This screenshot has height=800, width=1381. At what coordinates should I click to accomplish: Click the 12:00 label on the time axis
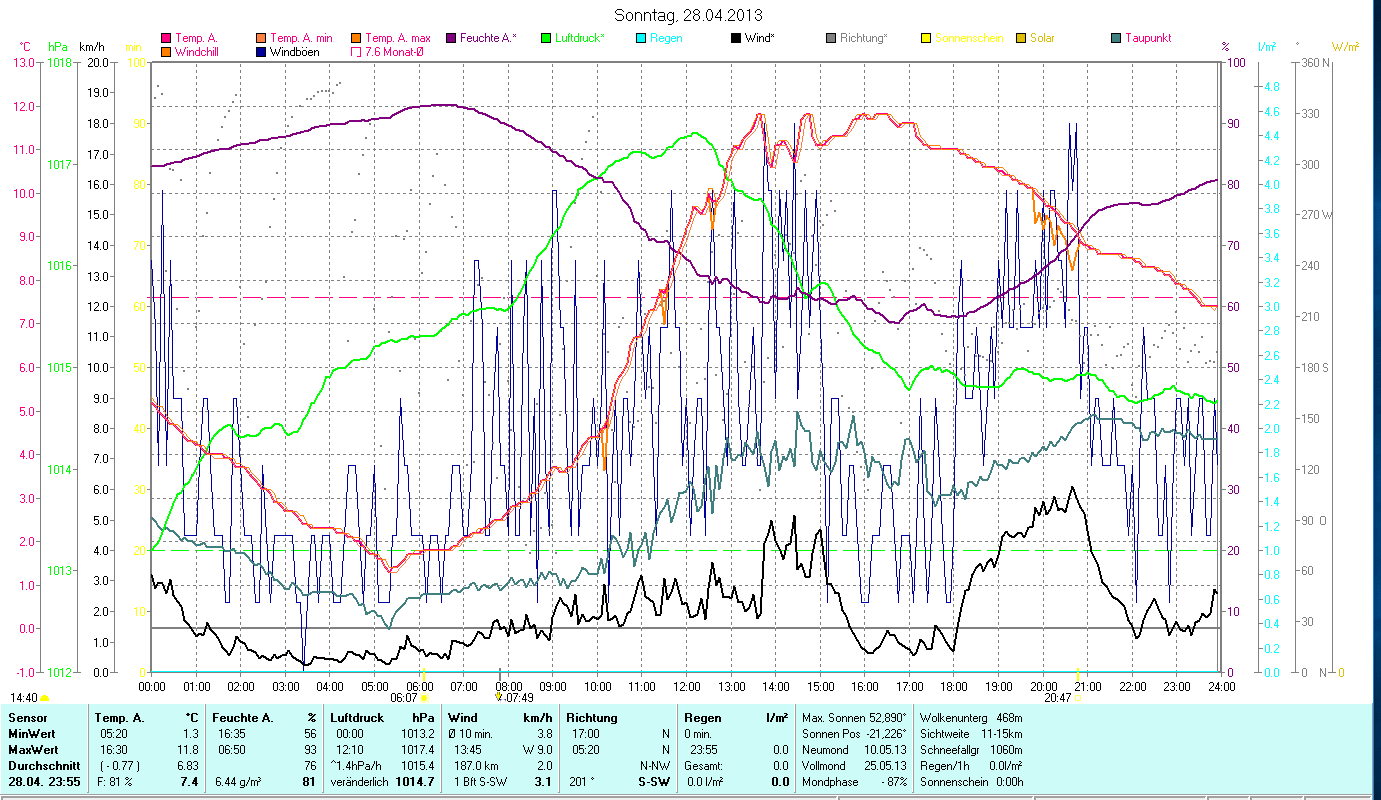[x=687, y=687]
